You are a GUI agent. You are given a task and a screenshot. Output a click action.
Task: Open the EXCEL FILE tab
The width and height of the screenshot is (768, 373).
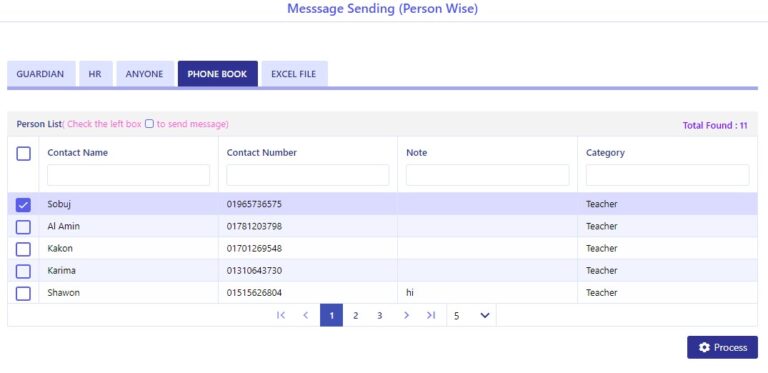click(x=294, y=74)
